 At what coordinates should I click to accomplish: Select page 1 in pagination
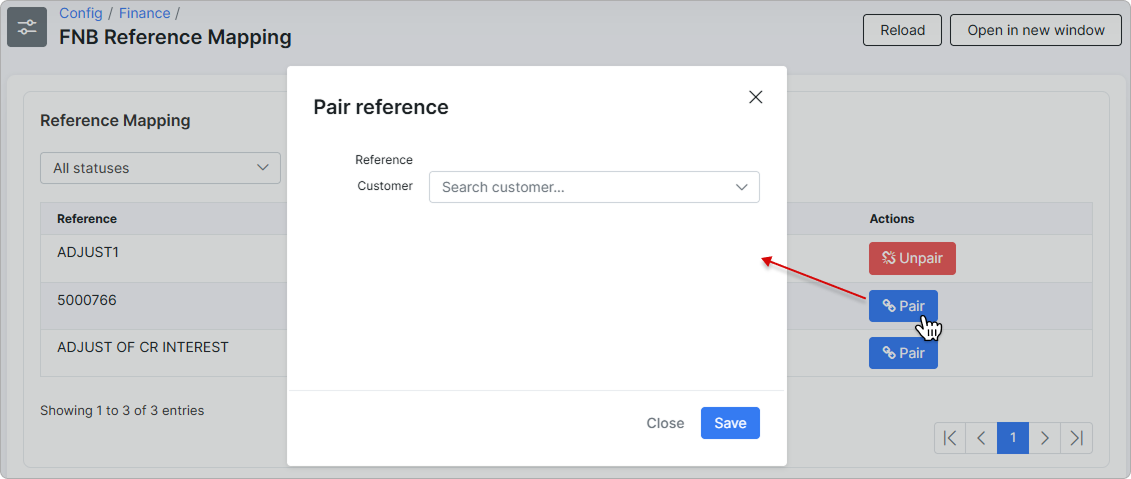pos(1013,438)
